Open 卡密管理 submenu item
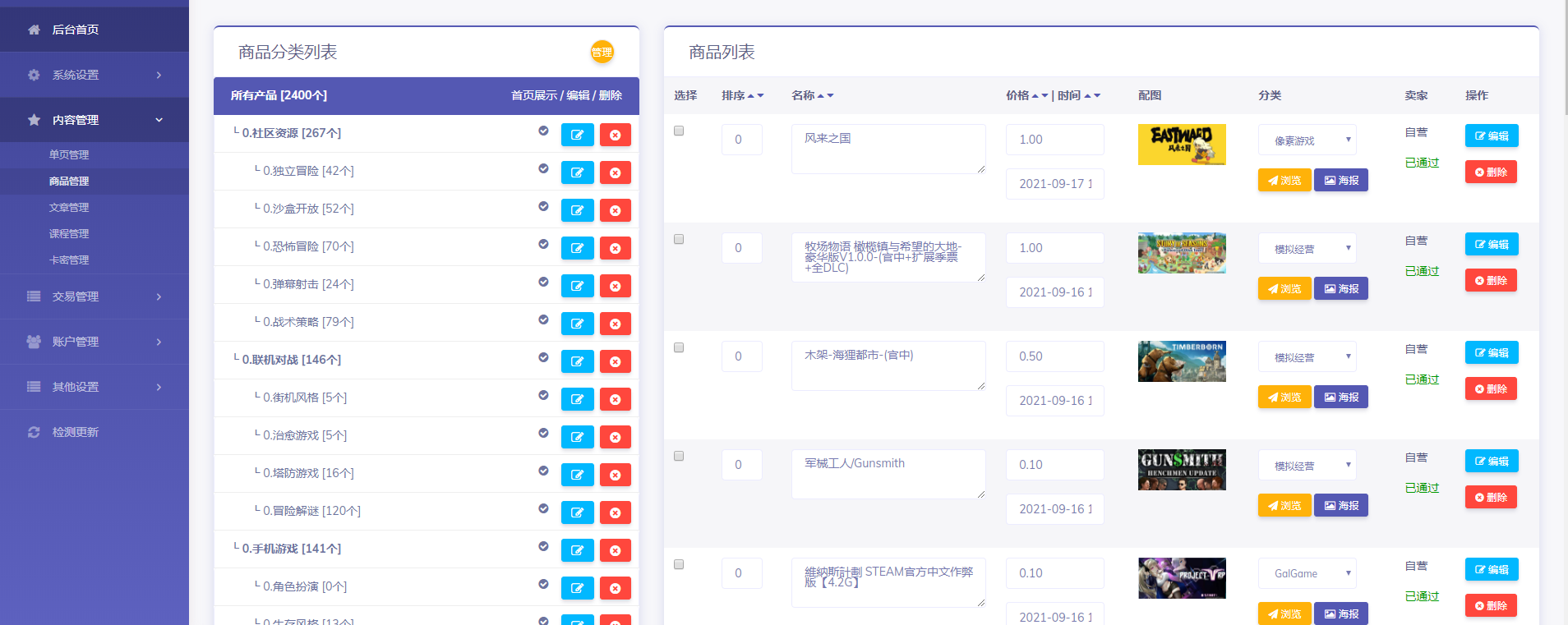Viewport: 1568px width, 625px height. point(69,260)
